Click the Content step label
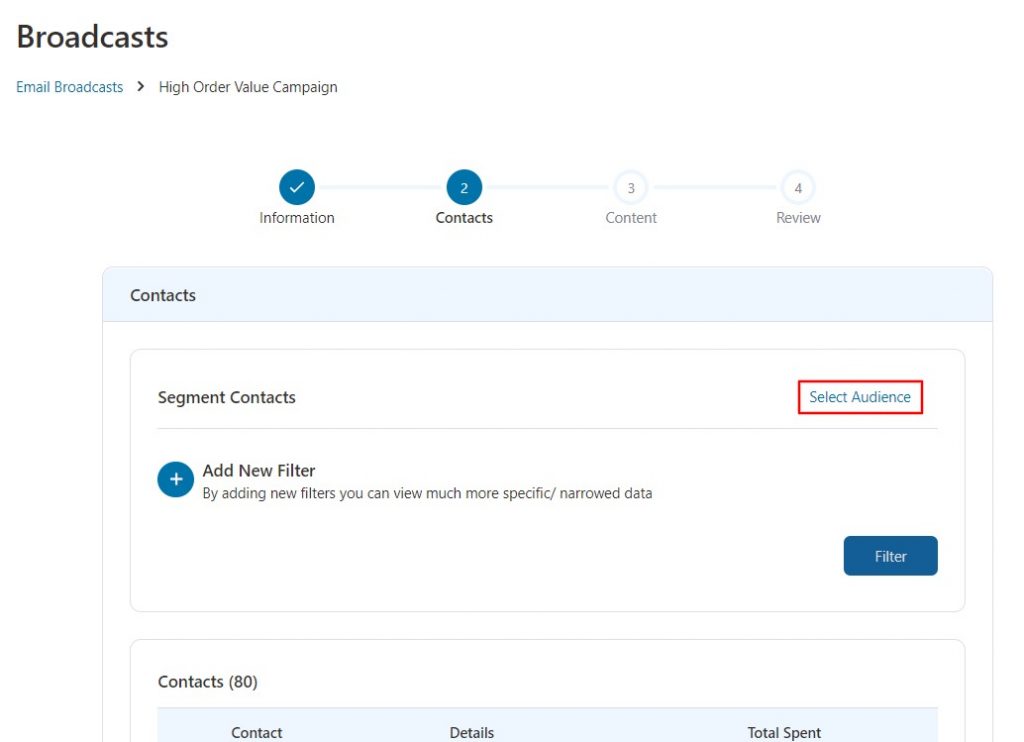The width and height of the screenshot is (1024, 742). point(631,218)
